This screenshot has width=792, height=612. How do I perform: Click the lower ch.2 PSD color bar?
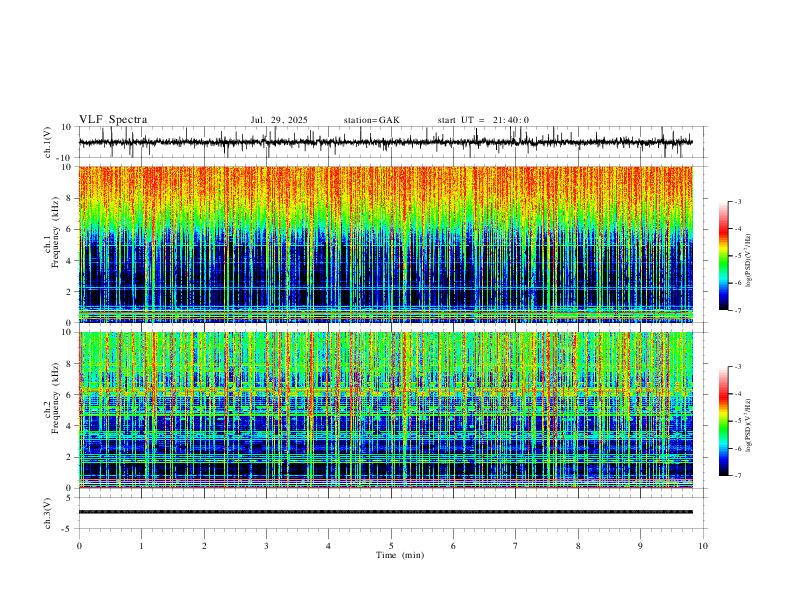click(723, 421)
